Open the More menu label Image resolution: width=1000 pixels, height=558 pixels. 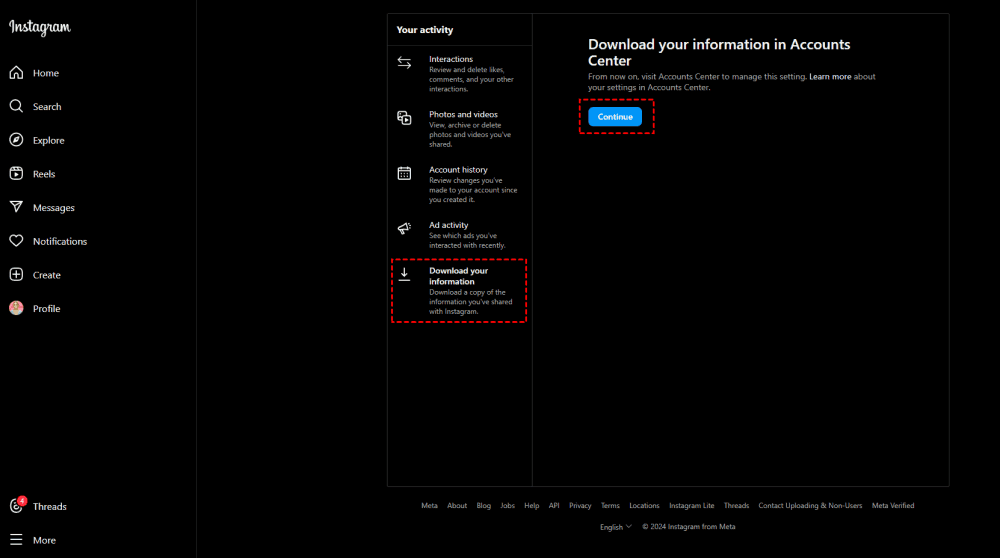point(44,540)
